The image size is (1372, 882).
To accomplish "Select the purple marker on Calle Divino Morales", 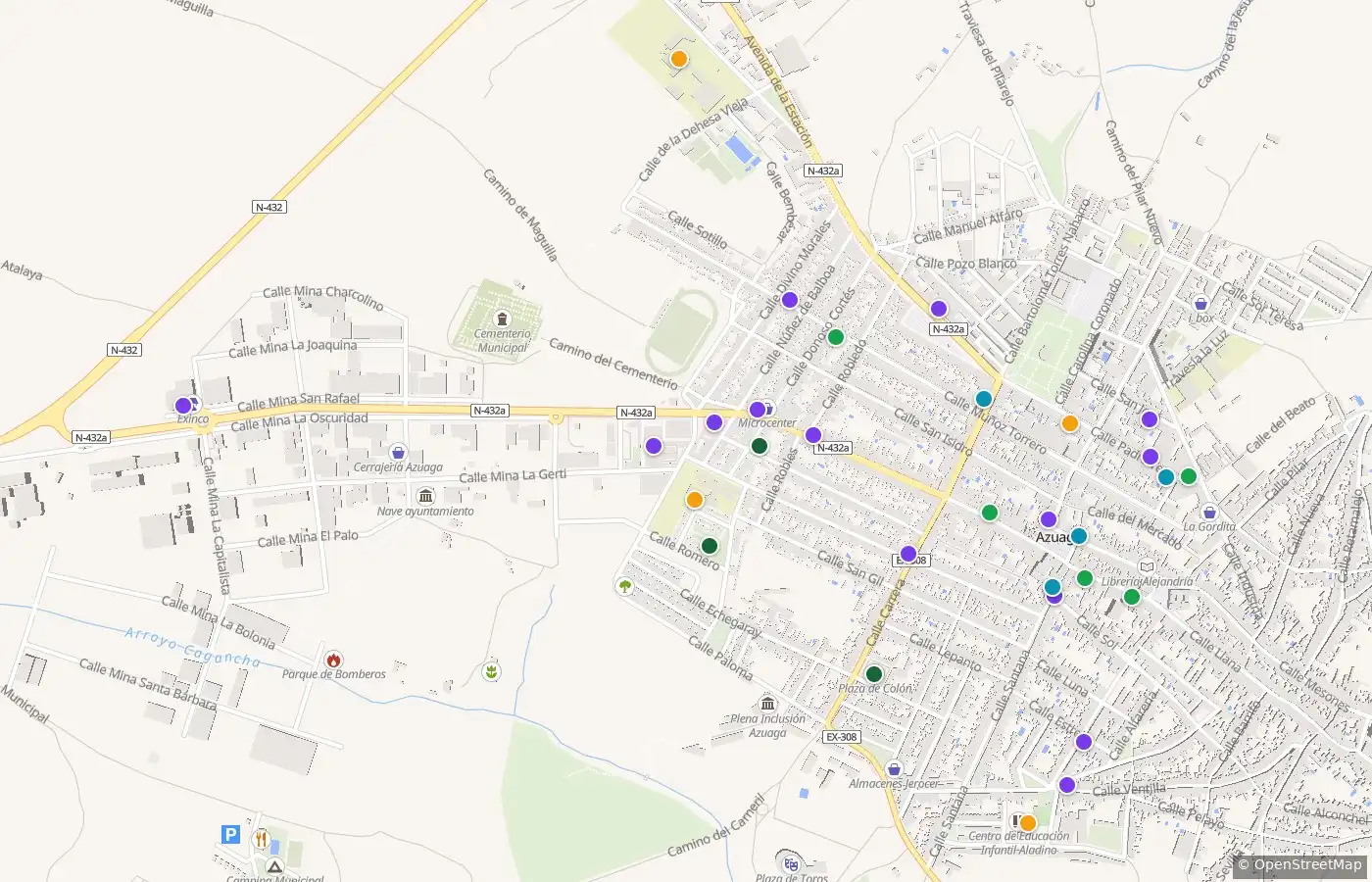I will (x=790, y=300).
